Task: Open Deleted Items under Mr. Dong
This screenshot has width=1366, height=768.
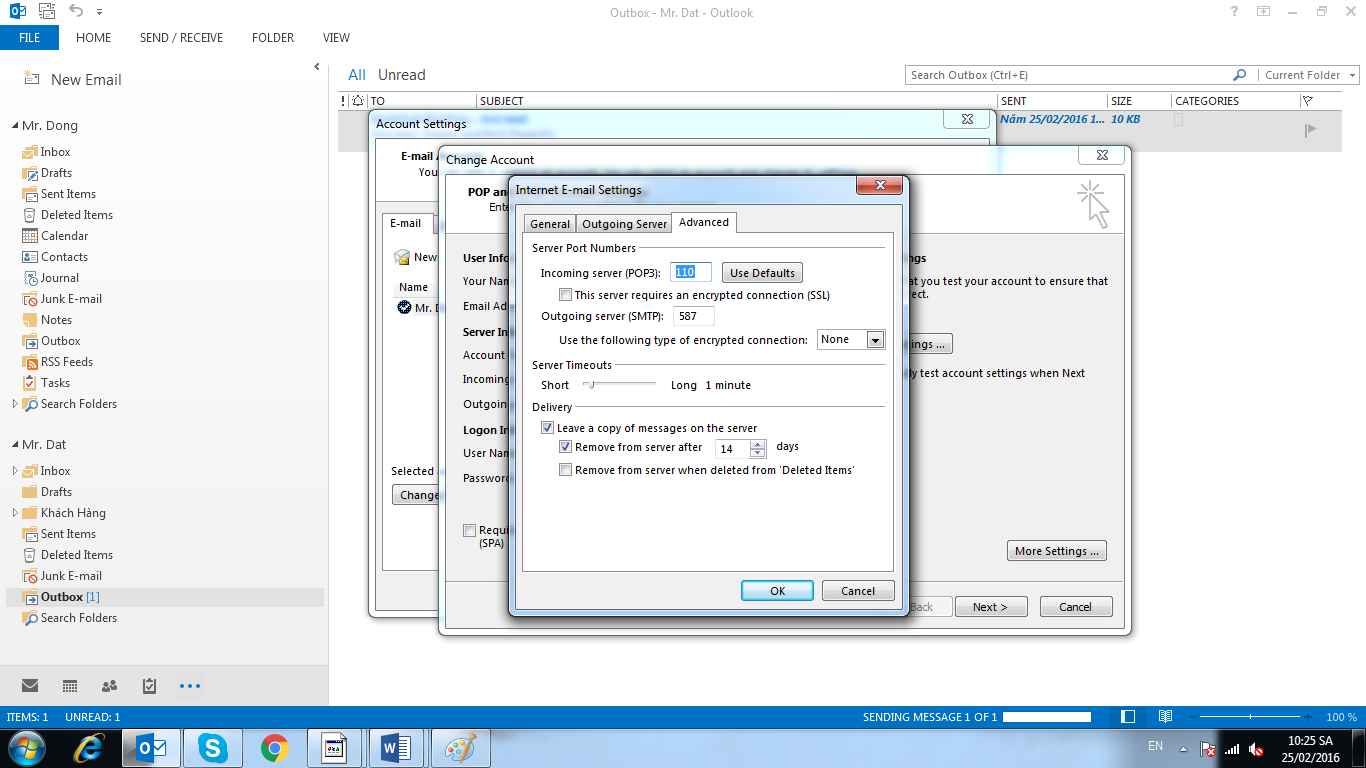Action: click(76, 215)
